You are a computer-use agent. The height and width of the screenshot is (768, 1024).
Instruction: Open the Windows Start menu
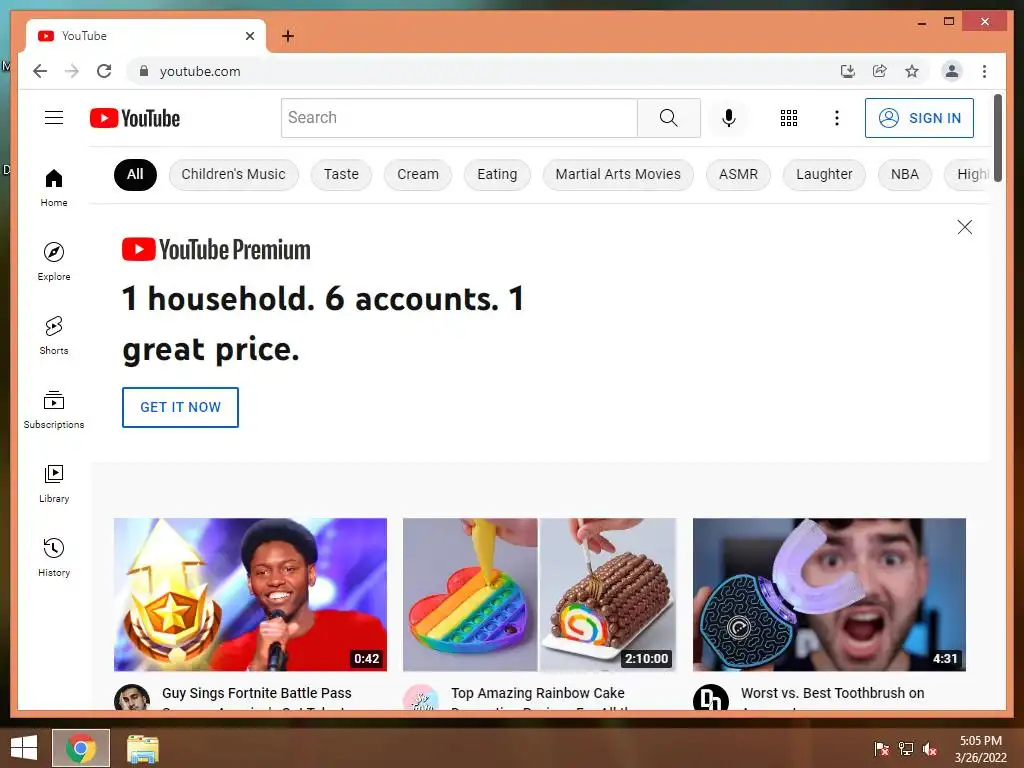click(x=24, y=748)
